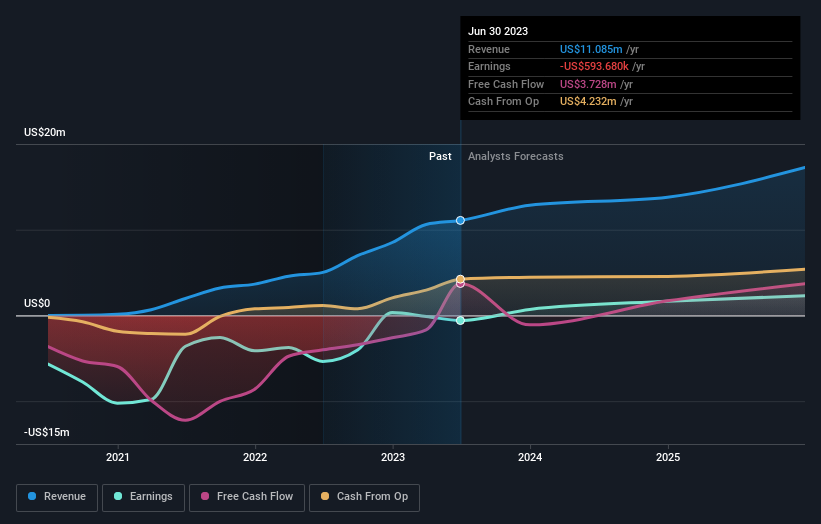Image resolution: width=821 pixels, height=524 pixels.
Task: Click the US$11.085m revenue value
Action: click(591, 49)
